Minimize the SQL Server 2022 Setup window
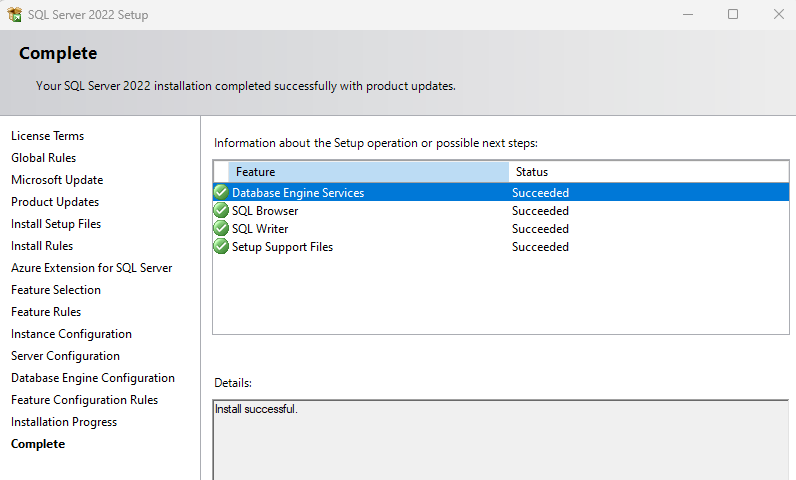This screenshot has width=796, height=480. click(688, 14)
